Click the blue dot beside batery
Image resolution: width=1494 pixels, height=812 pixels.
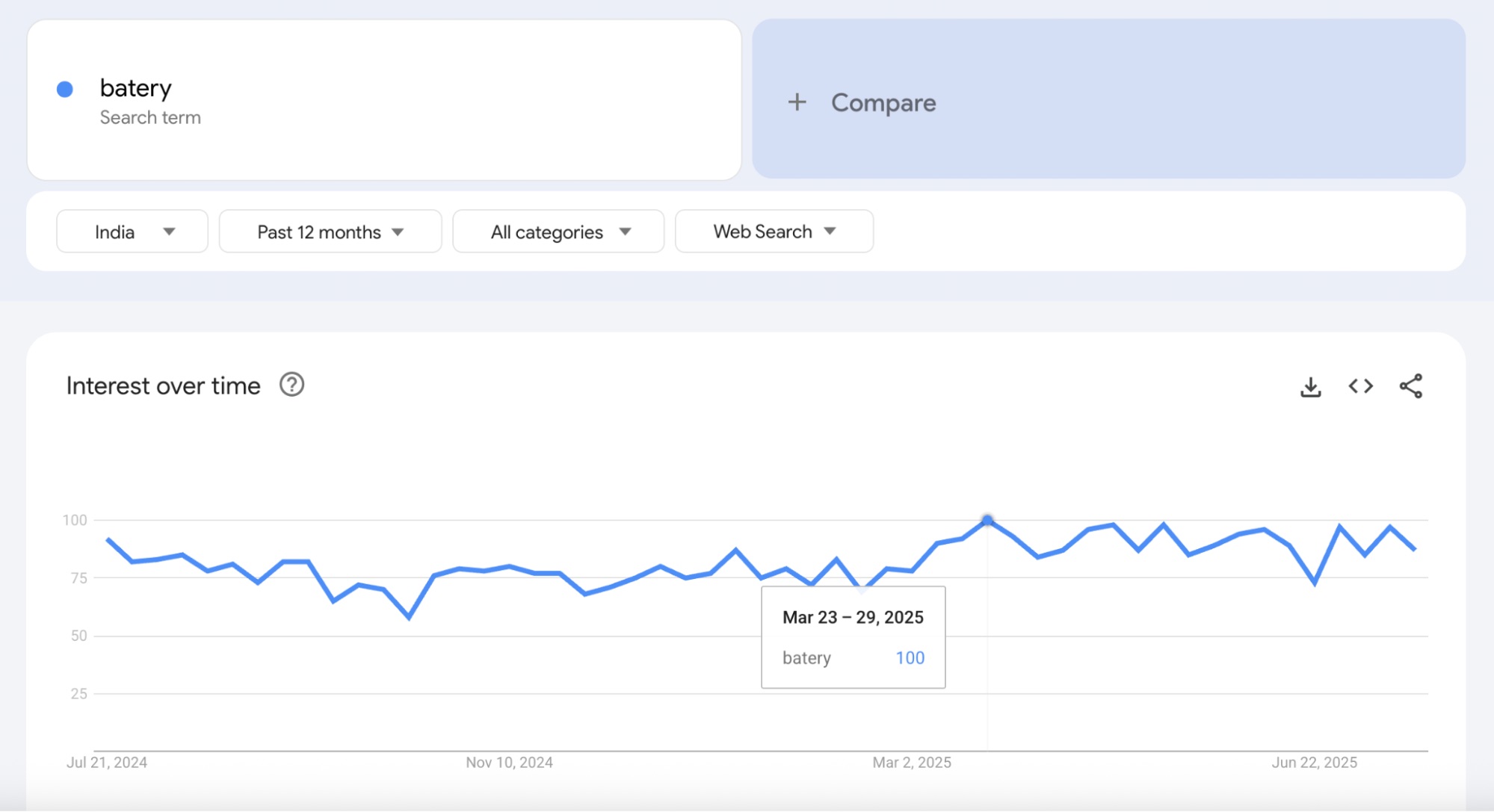65,90
